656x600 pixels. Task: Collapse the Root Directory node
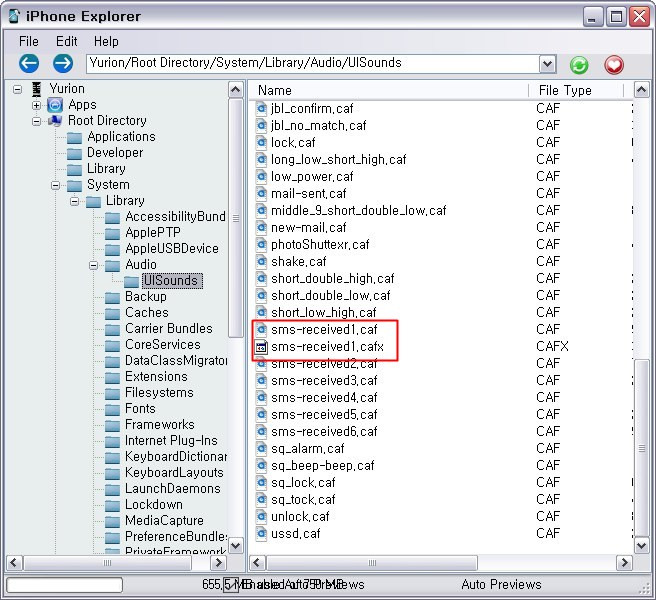[x=36, y=121]
